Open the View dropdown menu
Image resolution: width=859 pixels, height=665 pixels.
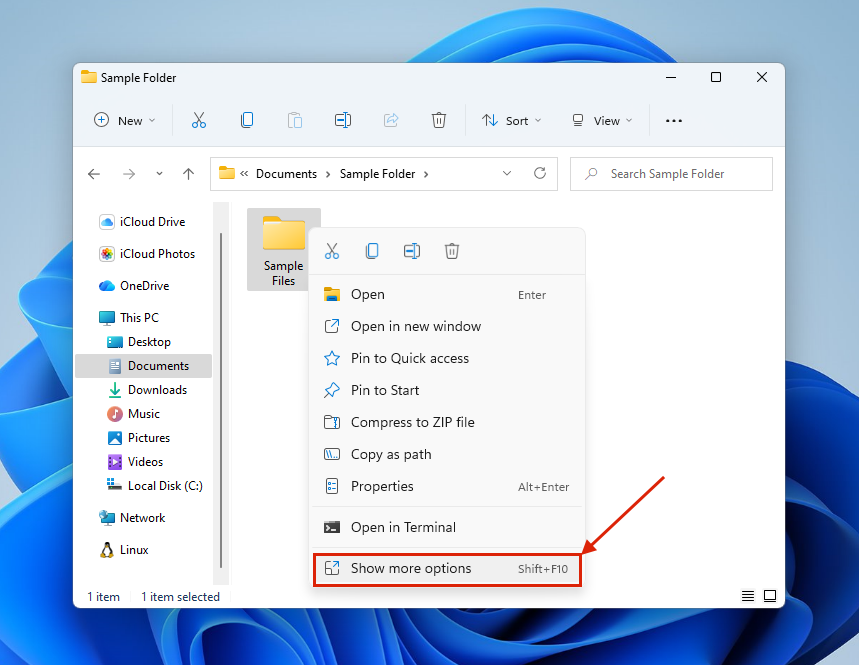[602, 121]
